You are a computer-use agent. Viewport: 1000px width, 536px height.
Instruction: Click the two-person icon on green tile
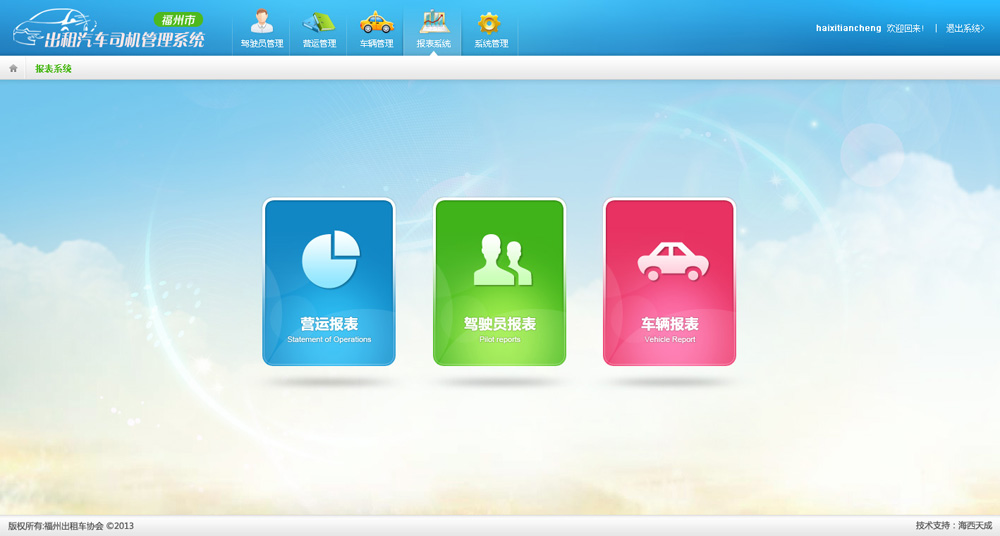click(x=501, y=260)
